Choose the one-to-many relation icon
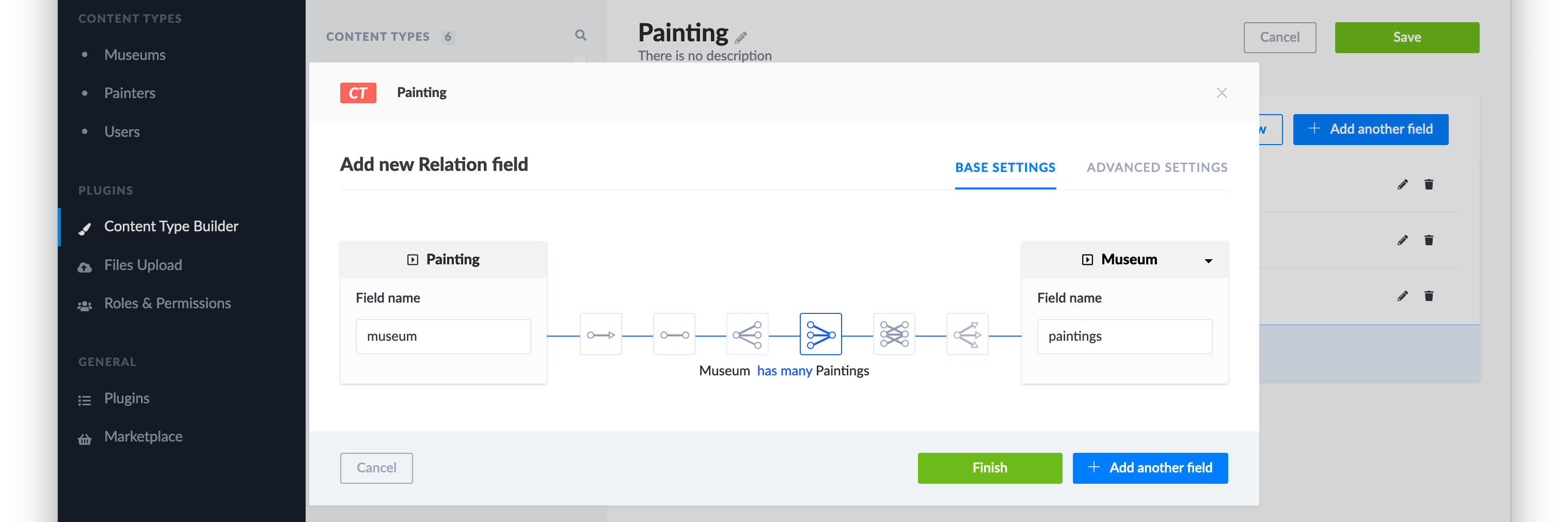This screenshot has width=1568, height=522. click(747, 335)
